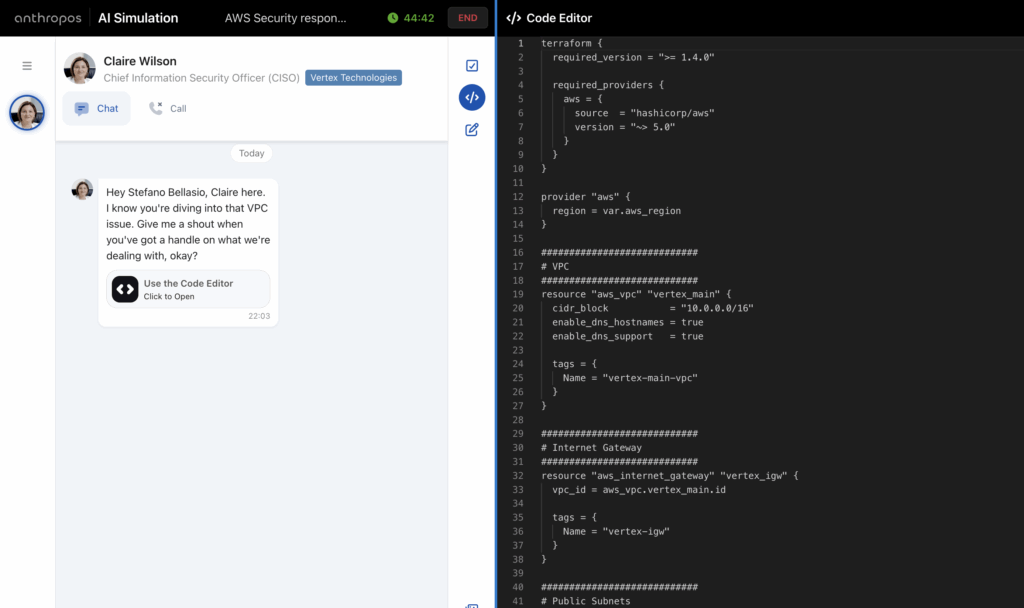Viewport: 1024px width, 608px height.
Task: Switch to the Call tab
Action: (168, 108)
